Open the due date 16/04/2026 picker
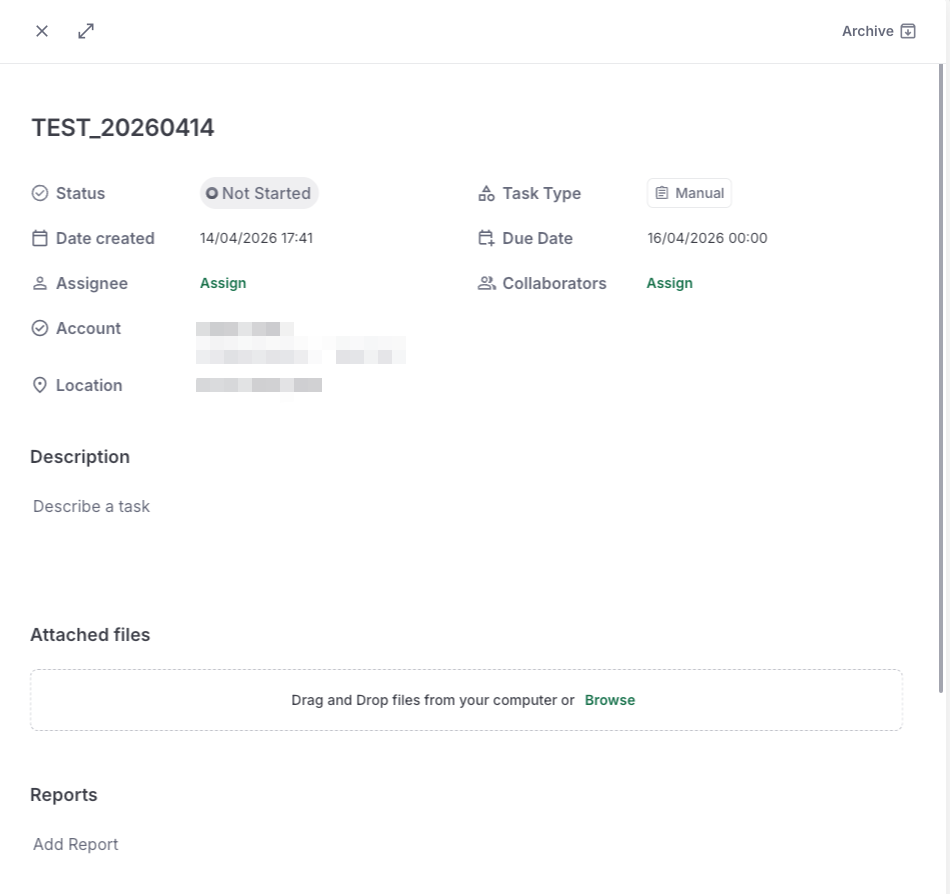 click(707, 238)
